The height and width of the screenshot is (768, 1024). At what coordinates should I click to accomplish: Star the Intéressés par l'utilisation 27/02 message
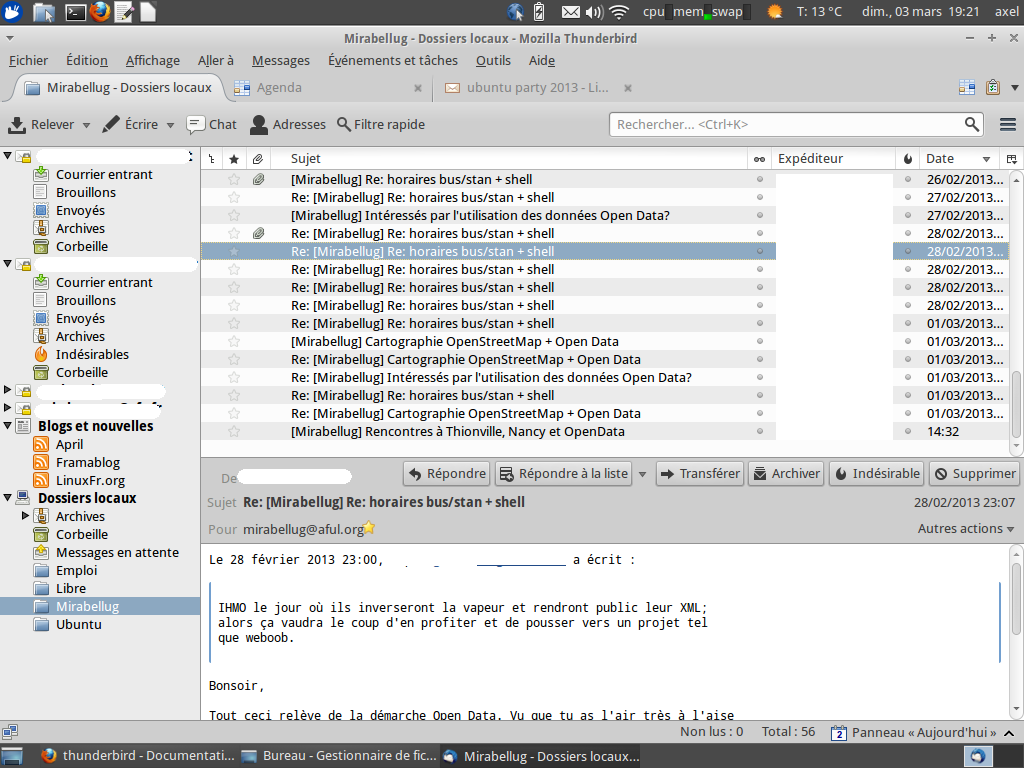(234, 216)
